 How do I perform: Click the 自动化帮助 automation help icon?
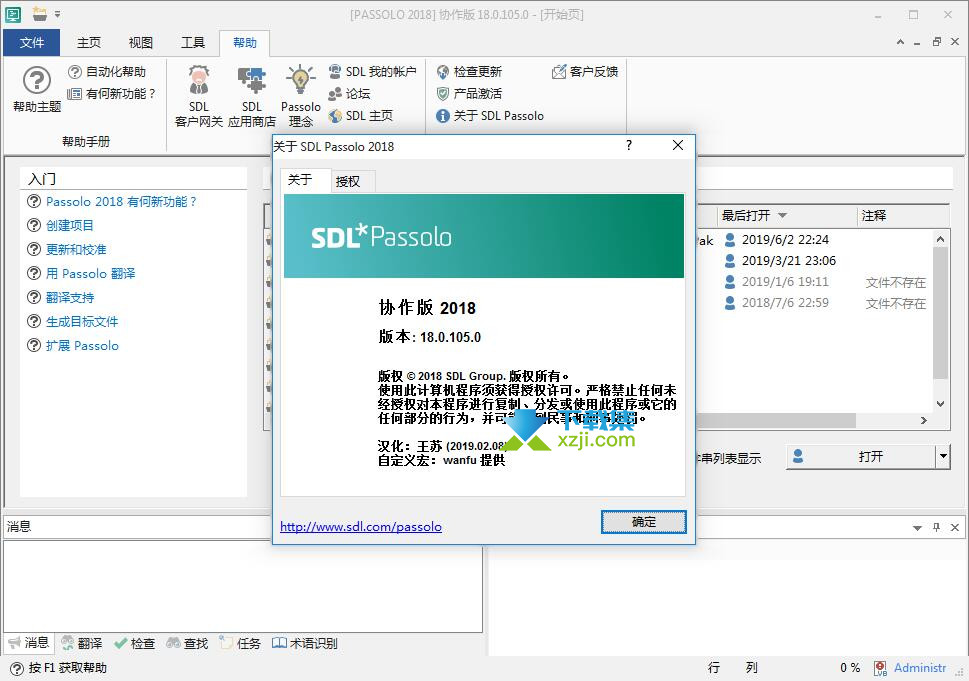click(75, 72)
